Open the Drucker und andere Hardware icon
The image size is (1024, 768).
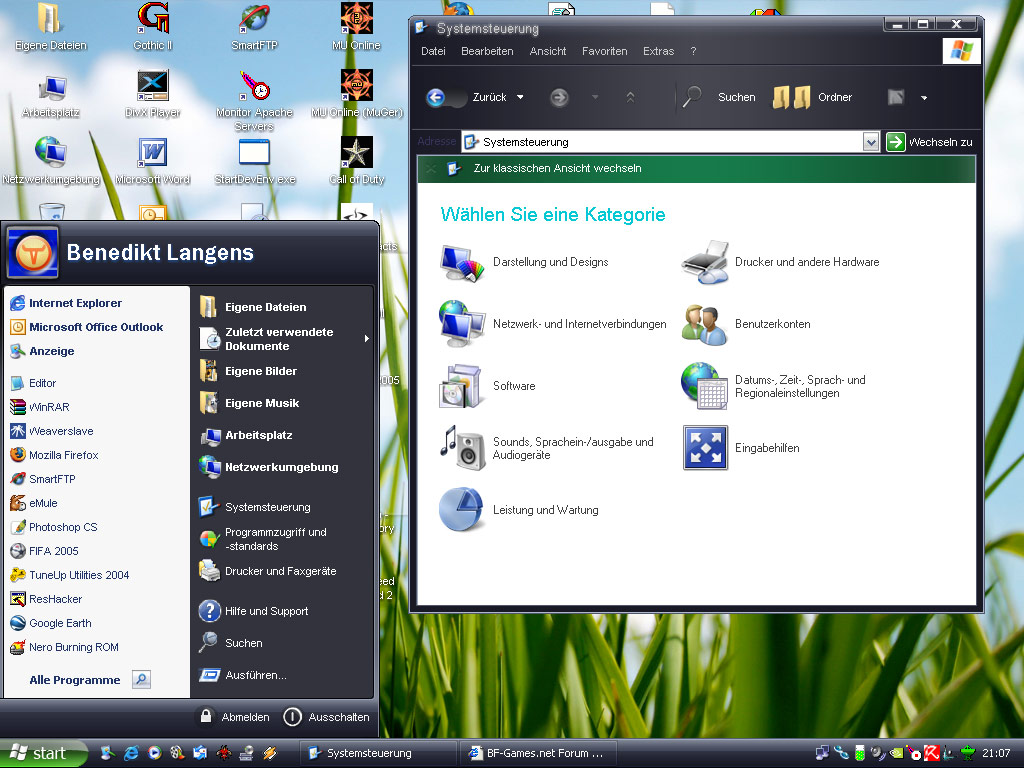point(705,262)
